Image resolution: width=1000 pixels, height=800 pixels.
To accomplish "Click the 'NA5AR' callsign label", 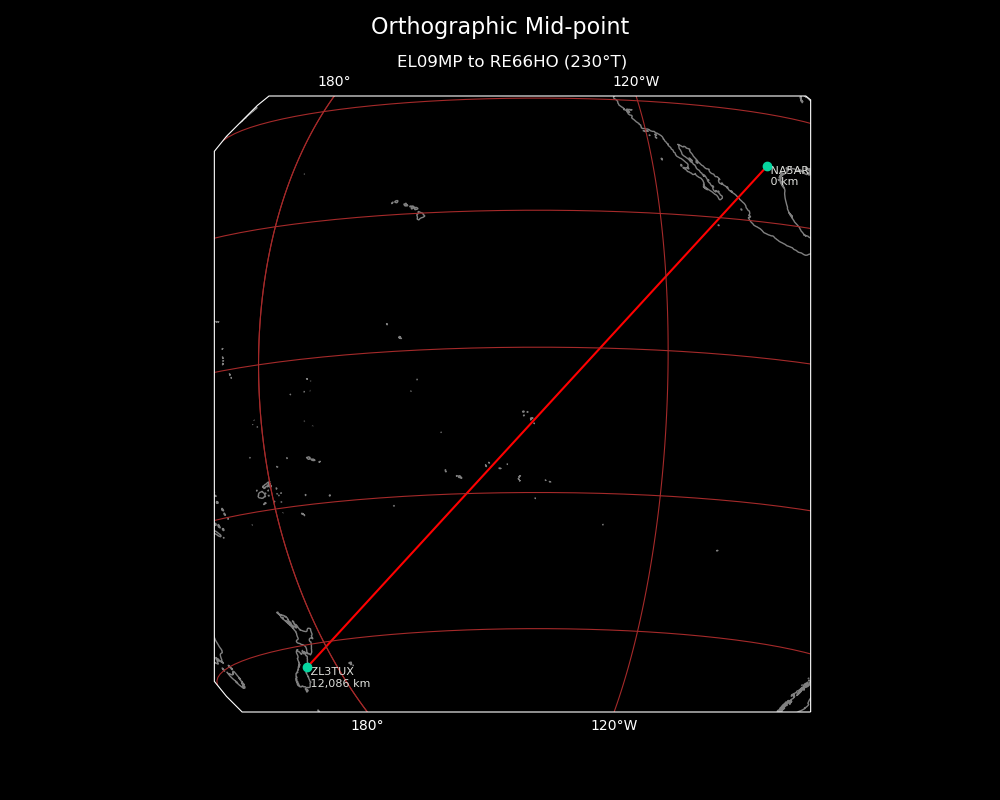I will (788, 171).
